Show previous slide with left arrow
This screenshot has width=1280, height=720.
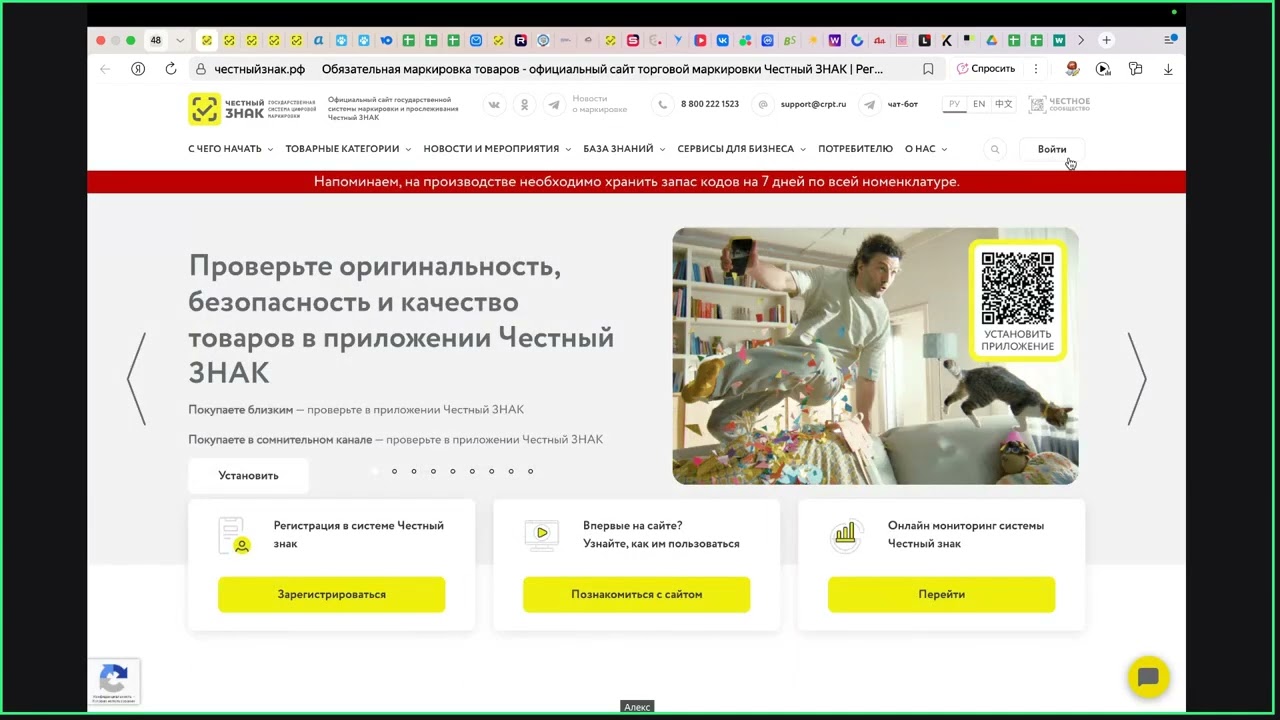click(137, 379)
